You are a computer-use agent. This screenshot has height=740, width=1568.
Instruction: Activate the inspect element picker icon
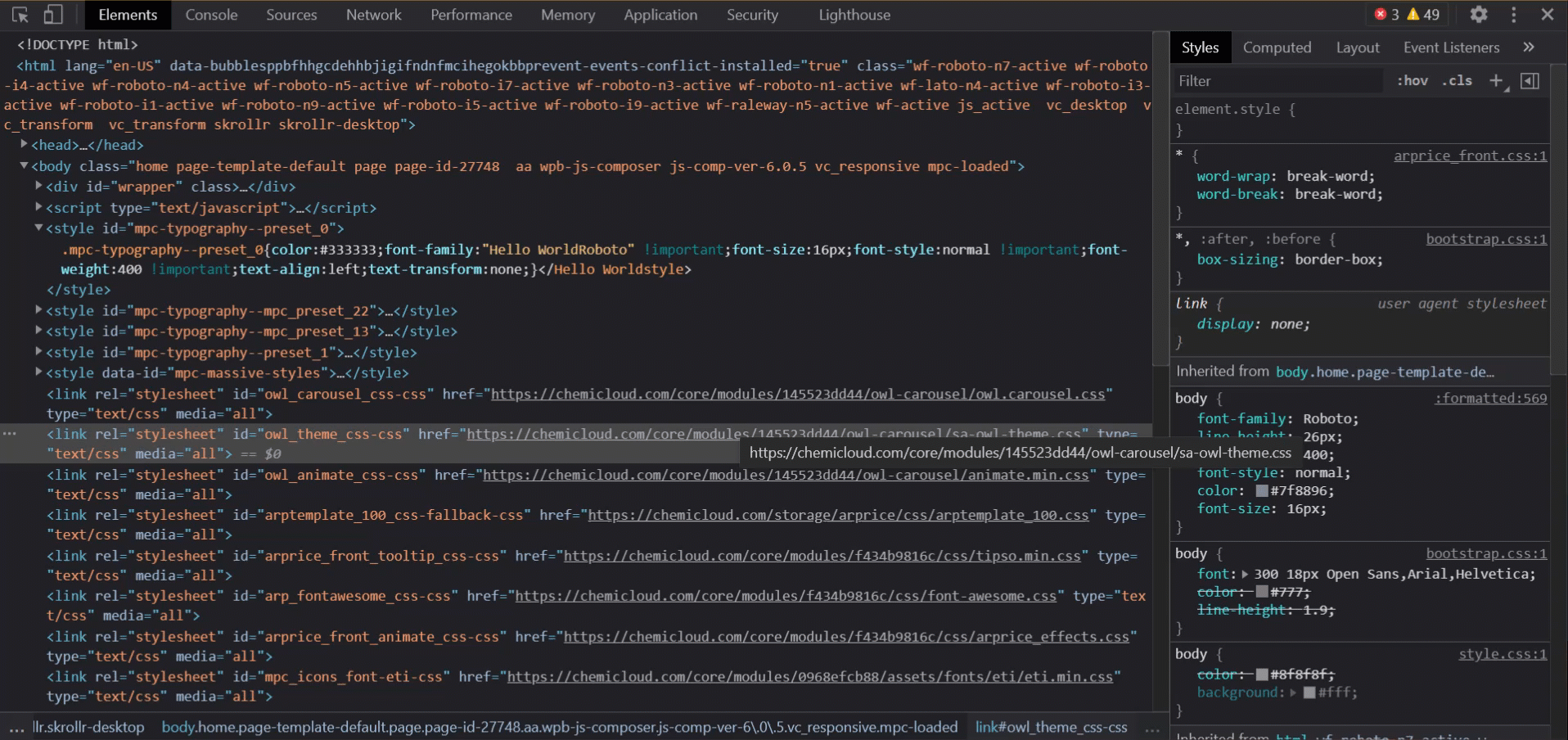coord(20,15)
